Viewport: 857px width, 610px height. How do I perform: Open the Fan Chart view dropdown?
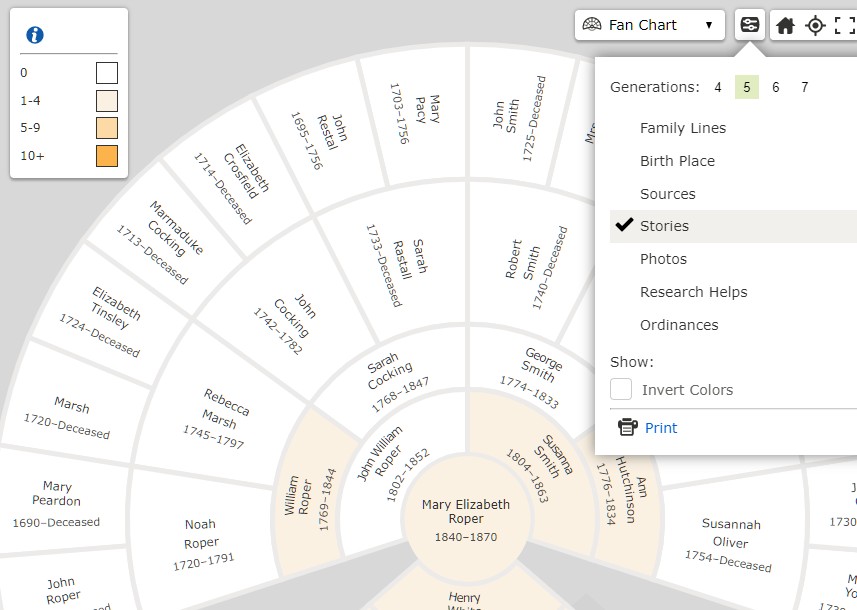(649, 25)
